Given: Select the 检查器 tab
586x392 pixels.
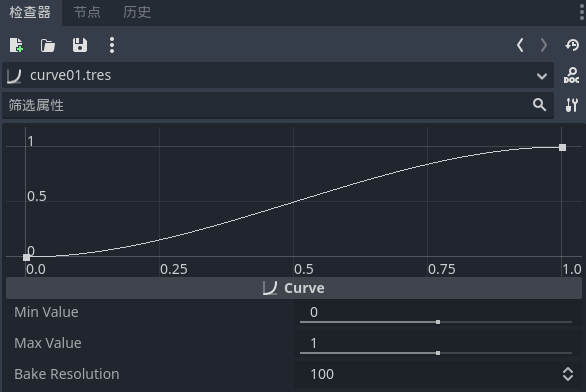Looking at the screenshot, I should tap(30, 12).
